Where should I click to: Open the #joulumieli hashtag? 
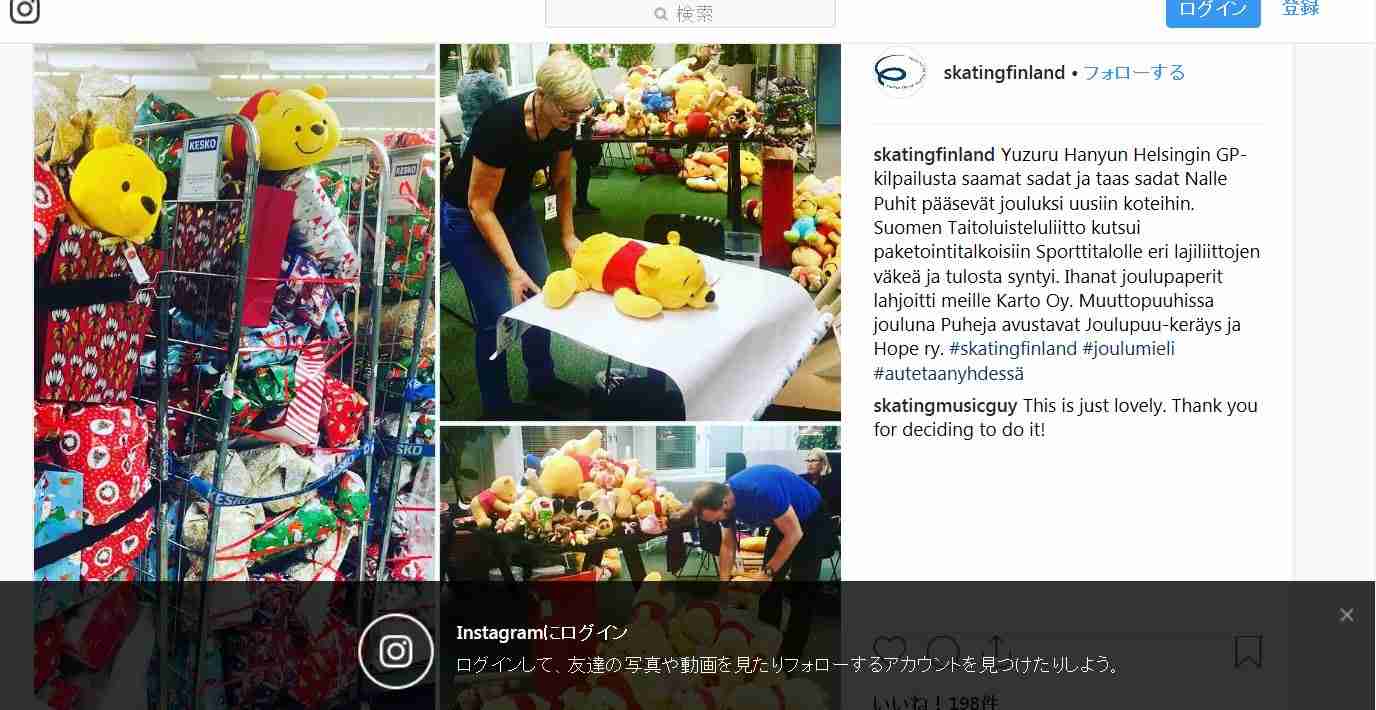point(1129,349)
